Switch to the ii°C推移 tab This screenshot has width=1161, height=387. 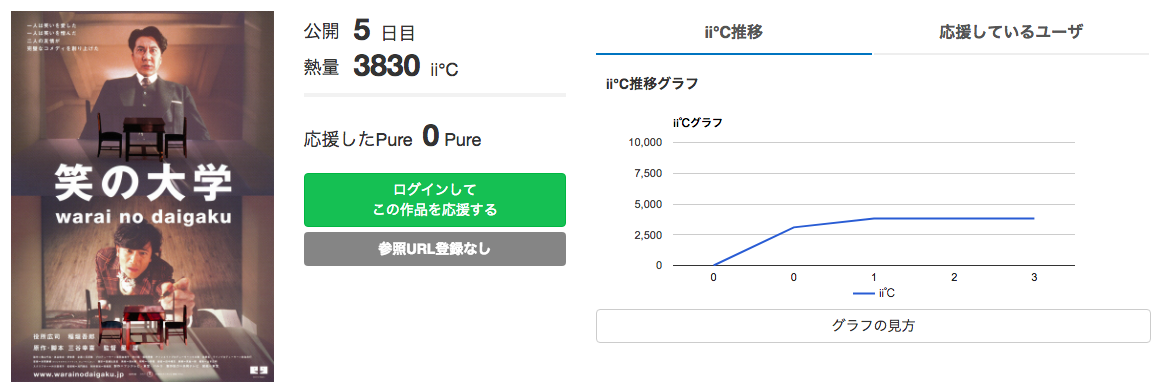point(734,32)
